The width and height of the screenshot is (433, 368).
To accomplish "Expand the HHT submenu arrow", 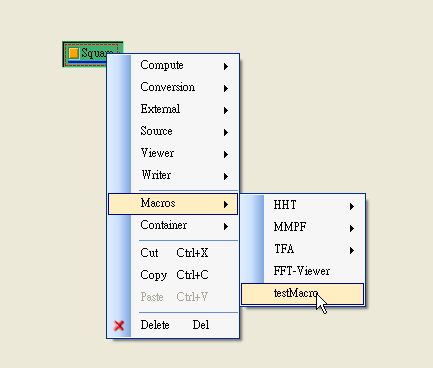I will click(x=352, y=206).
